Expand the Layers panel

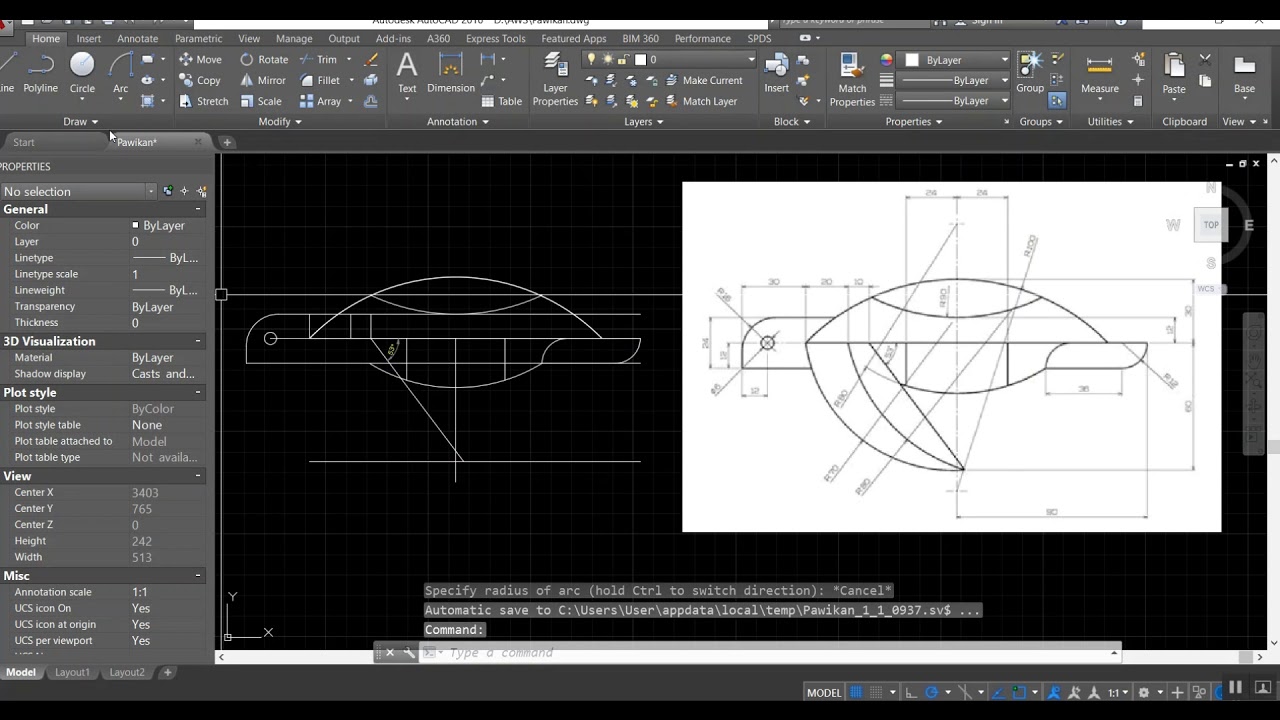pos(644,122)
